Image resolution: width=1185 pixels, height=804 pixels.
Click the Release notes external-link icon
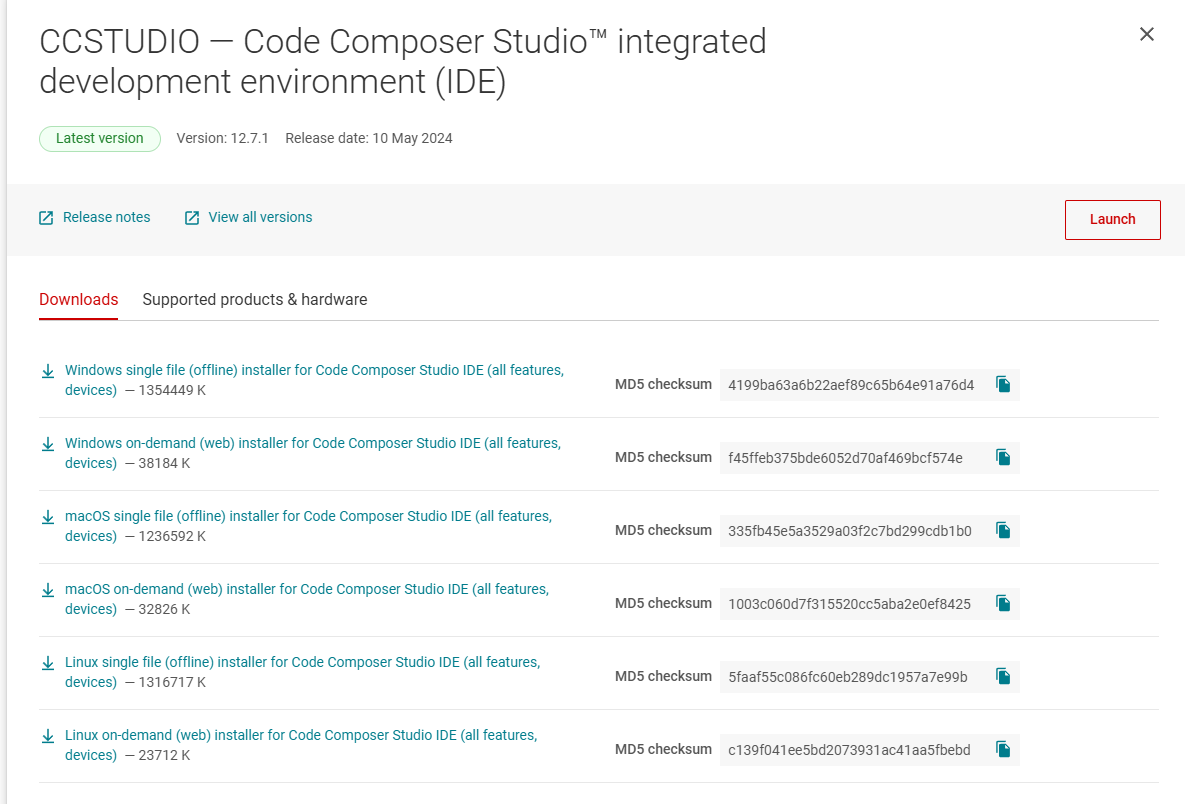(46, 218)
